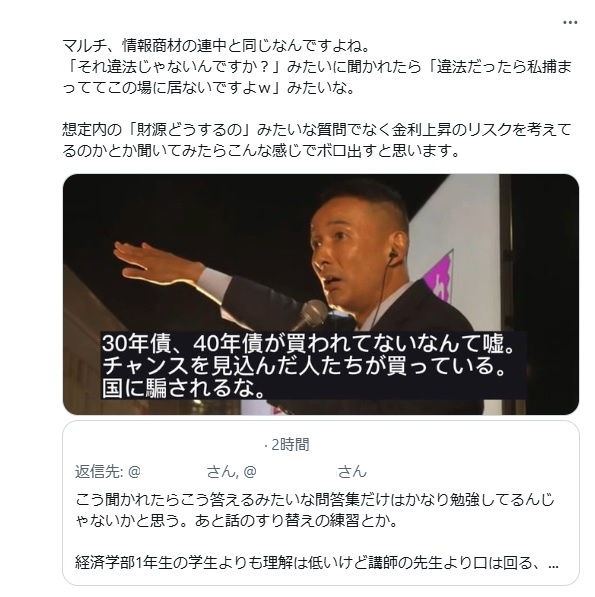Click the subtitle チャンスを見込んだ人たちが買っている

click(x=303, y=366)
